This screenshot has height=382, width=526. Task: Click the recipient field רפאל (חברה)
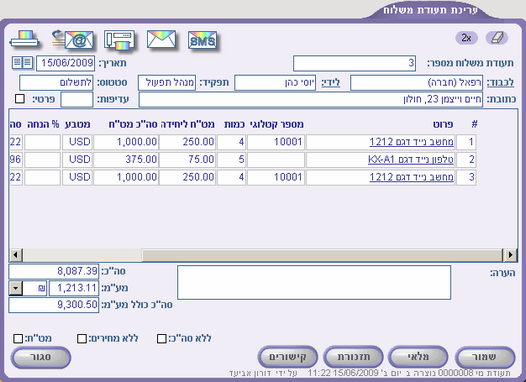[x=417, y=83]
